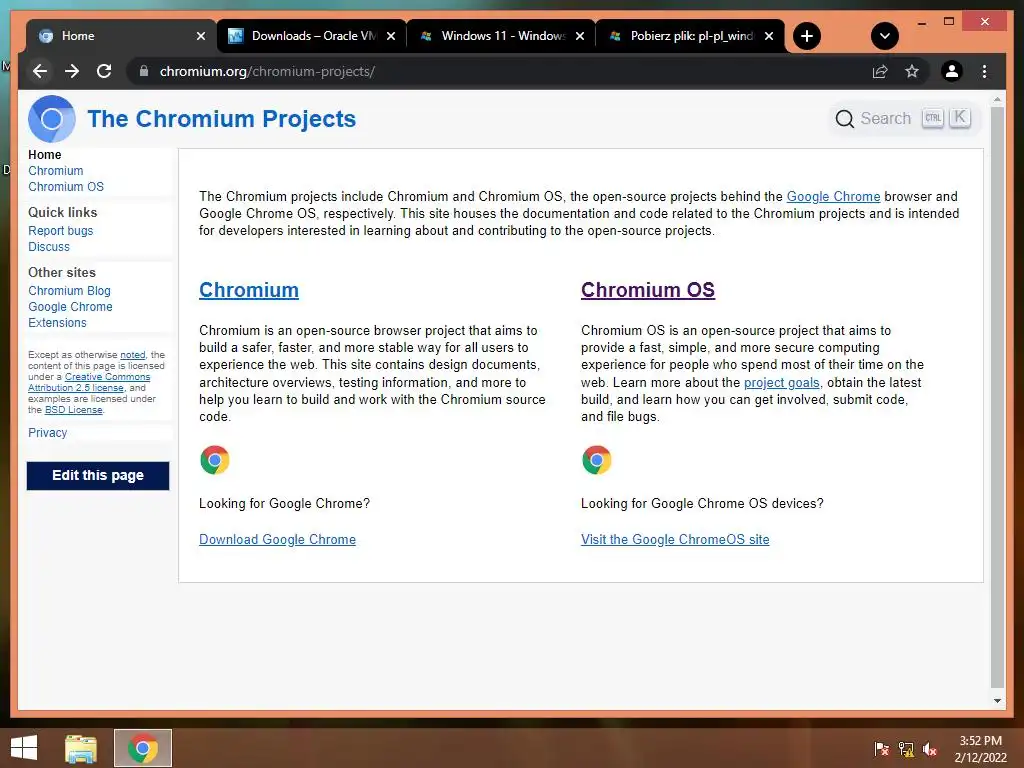The width and height of the screenshot is (1024, 768).
Task: Click the Chrome logo under Chromium OS section
Action: (596, 460)
